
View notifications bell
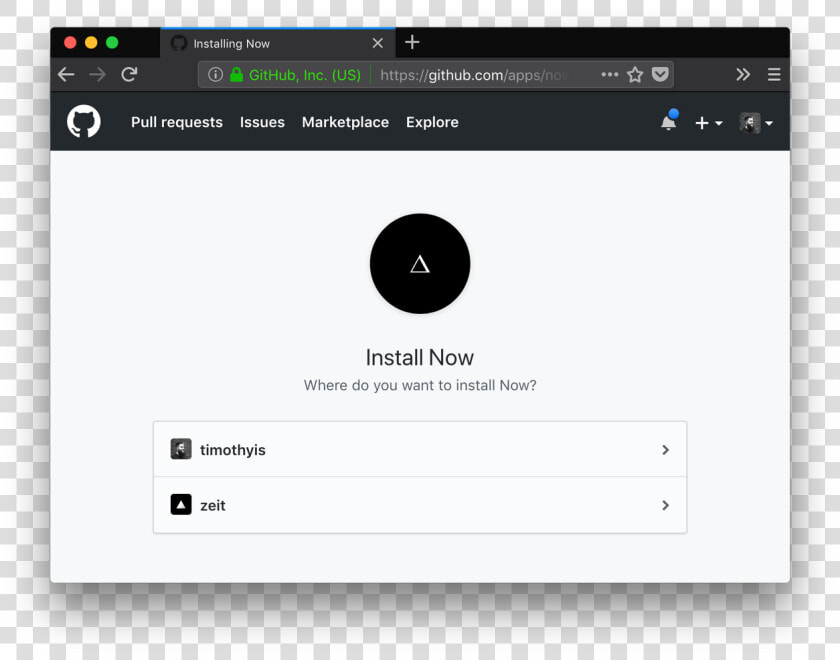(669, 121)
